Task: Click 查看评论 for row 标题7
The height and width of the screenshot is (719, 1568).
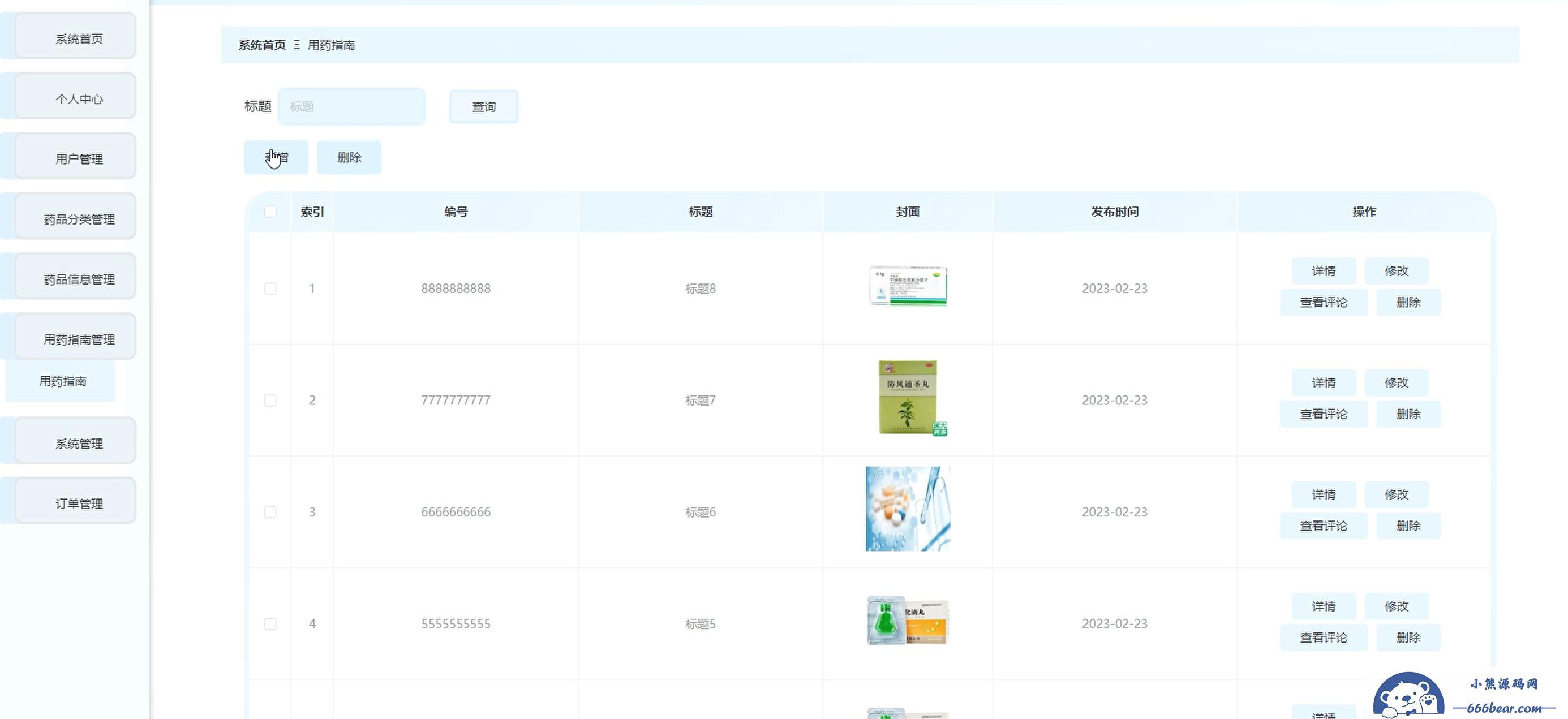Action: click(1324, 414)
